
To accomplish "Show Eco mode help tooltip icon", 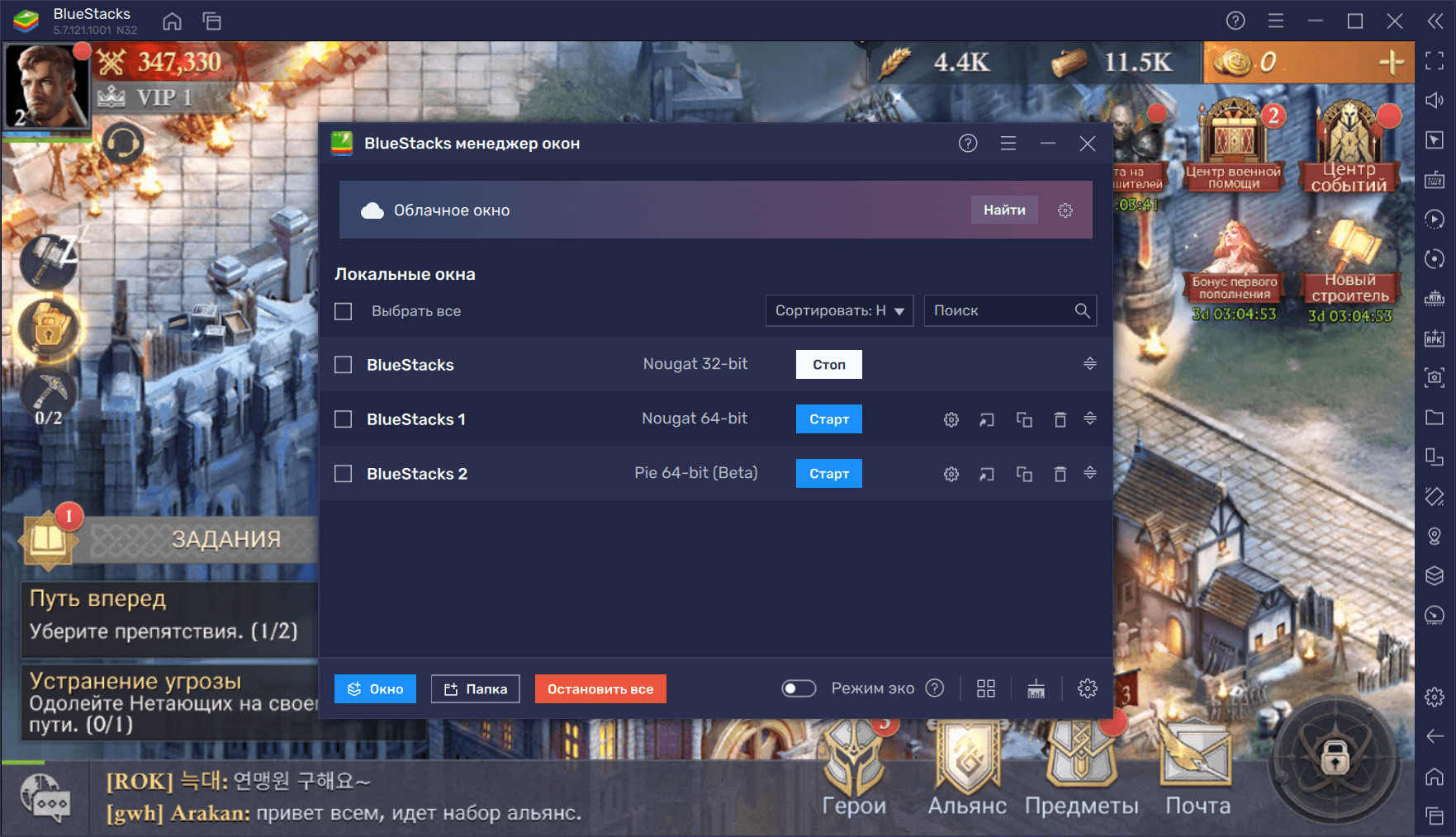I will point(935,688).
